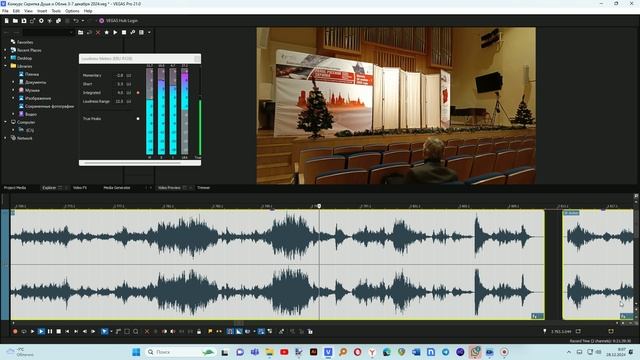
Task: Toggle Lock Event padlock icon
Action: pos(199,331)
